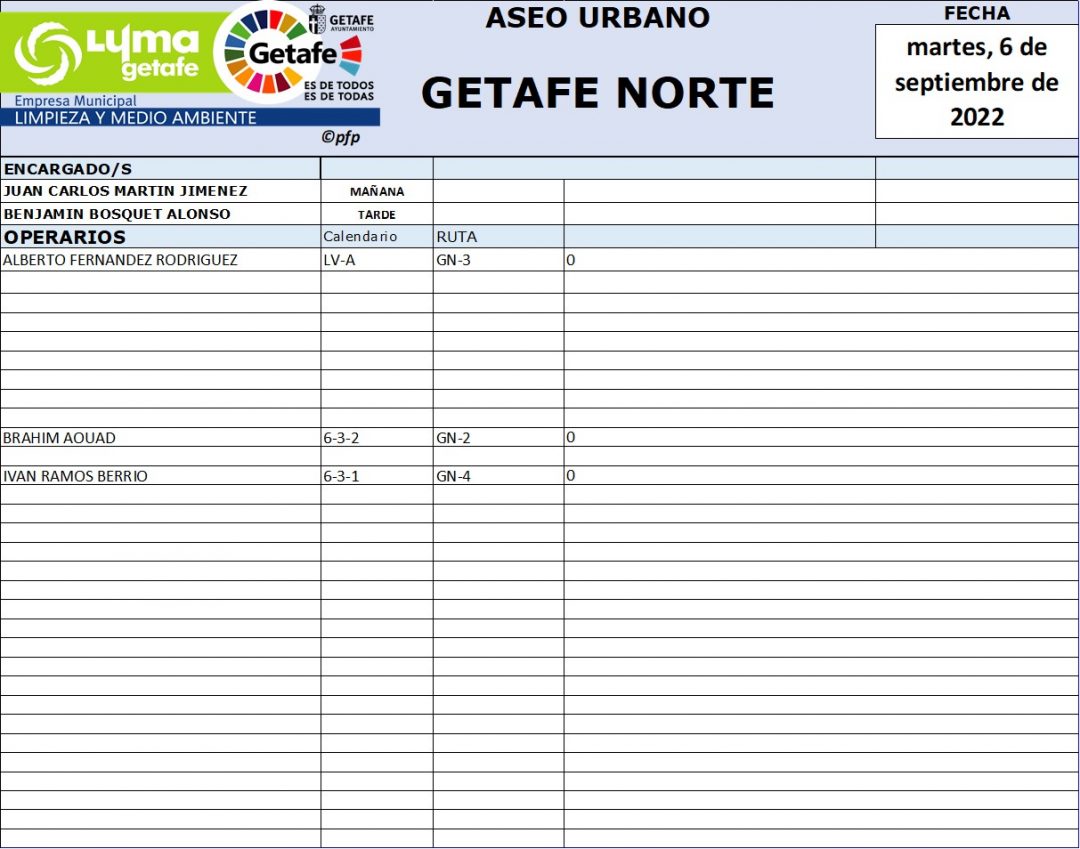Select the date cell showing 6 de septiembre
This screenshot has height=849, width=1080.
tap(976, 81)
